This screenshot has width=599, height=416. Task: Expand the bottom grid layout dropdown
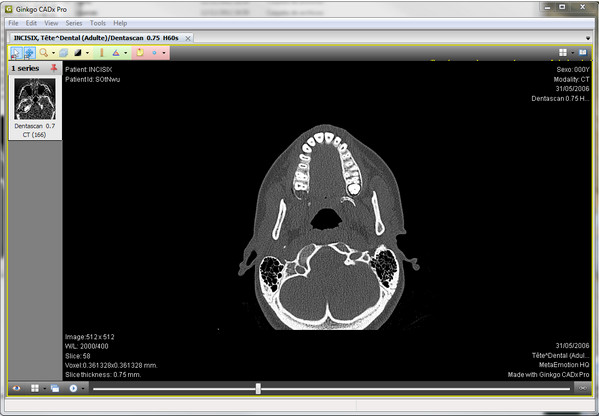click(45, 389)
